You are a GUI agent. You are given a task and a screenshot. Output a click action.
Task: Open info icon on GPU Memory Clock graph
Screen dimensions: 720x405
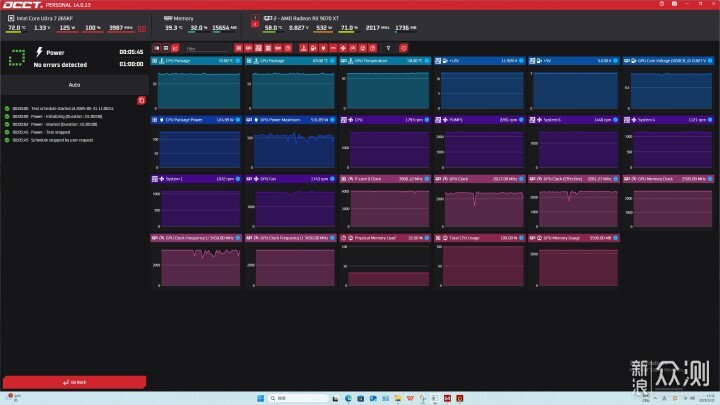tap(710, 179)
